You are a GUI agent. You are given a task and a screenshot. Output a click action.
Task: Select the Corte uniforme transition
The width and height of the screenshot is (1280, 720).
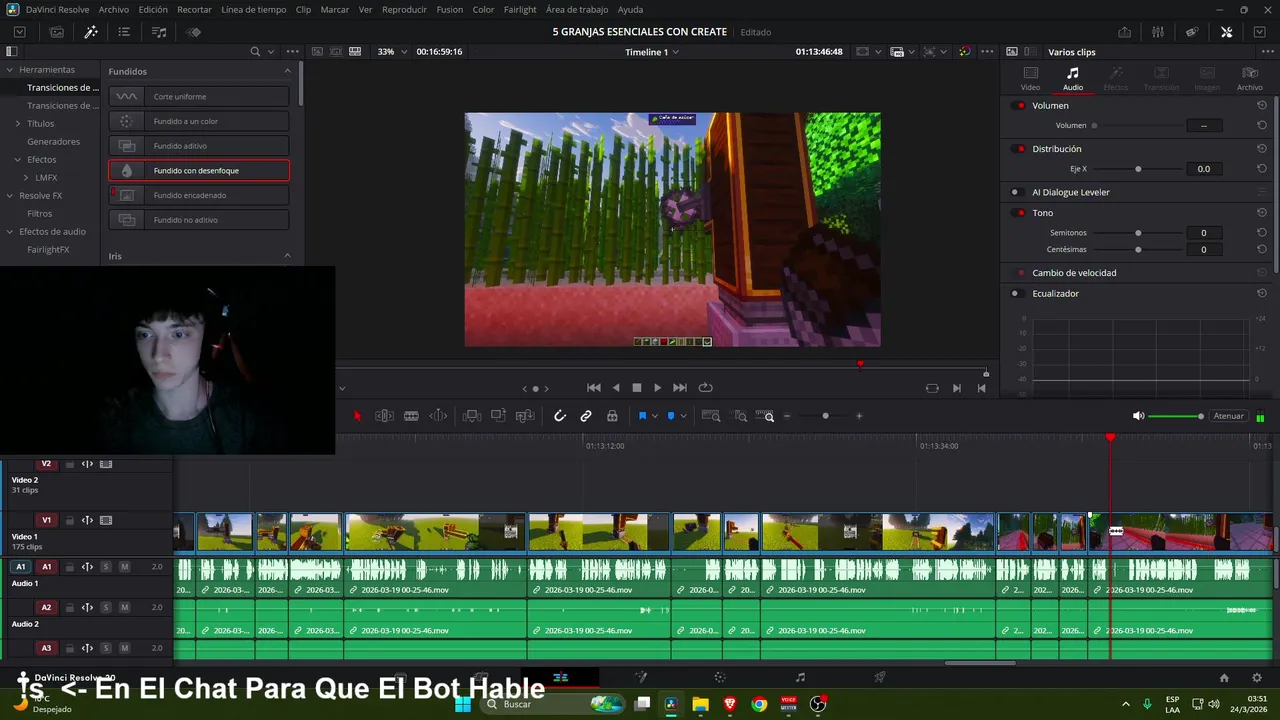click(x=199, y=97)
